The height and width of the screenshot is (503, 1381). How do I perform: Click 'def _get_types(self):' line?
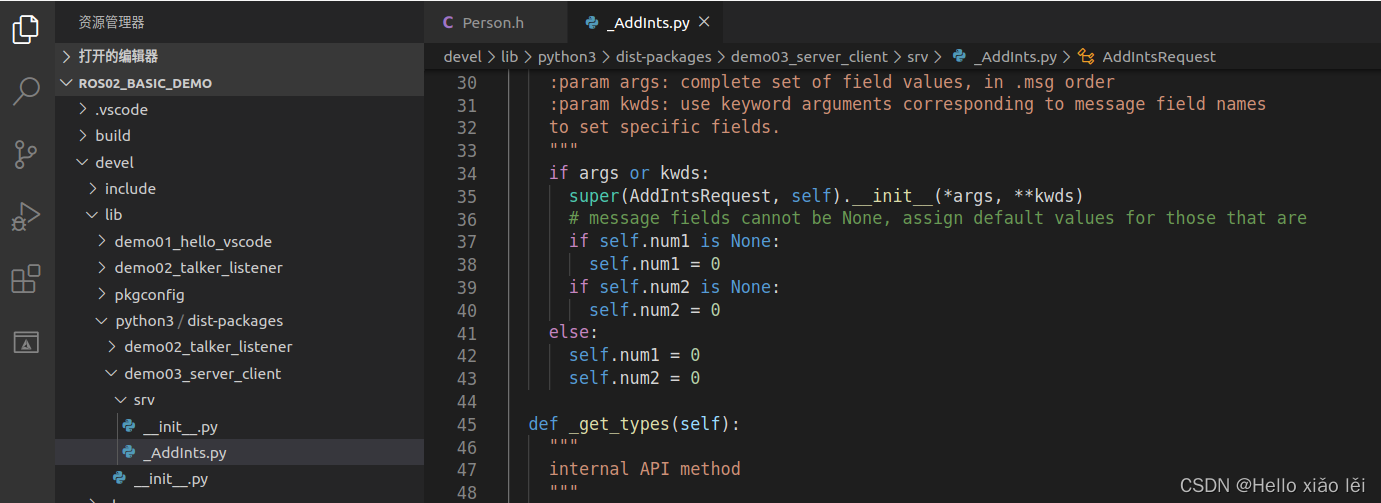(x=634, y=424)
